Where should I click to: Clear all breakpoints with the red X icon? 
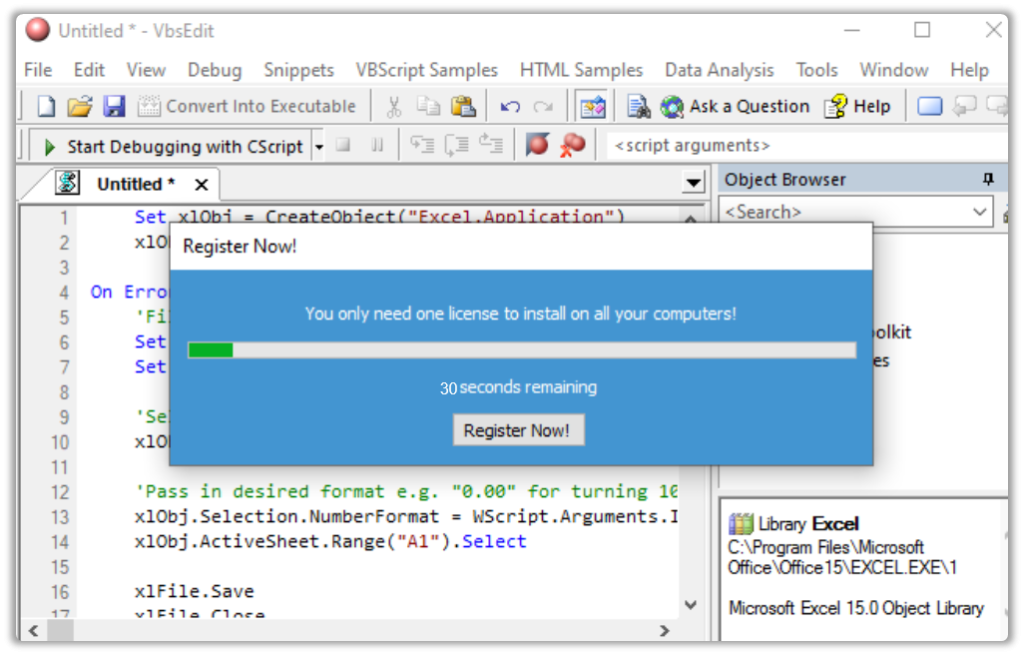click(573, 144)
